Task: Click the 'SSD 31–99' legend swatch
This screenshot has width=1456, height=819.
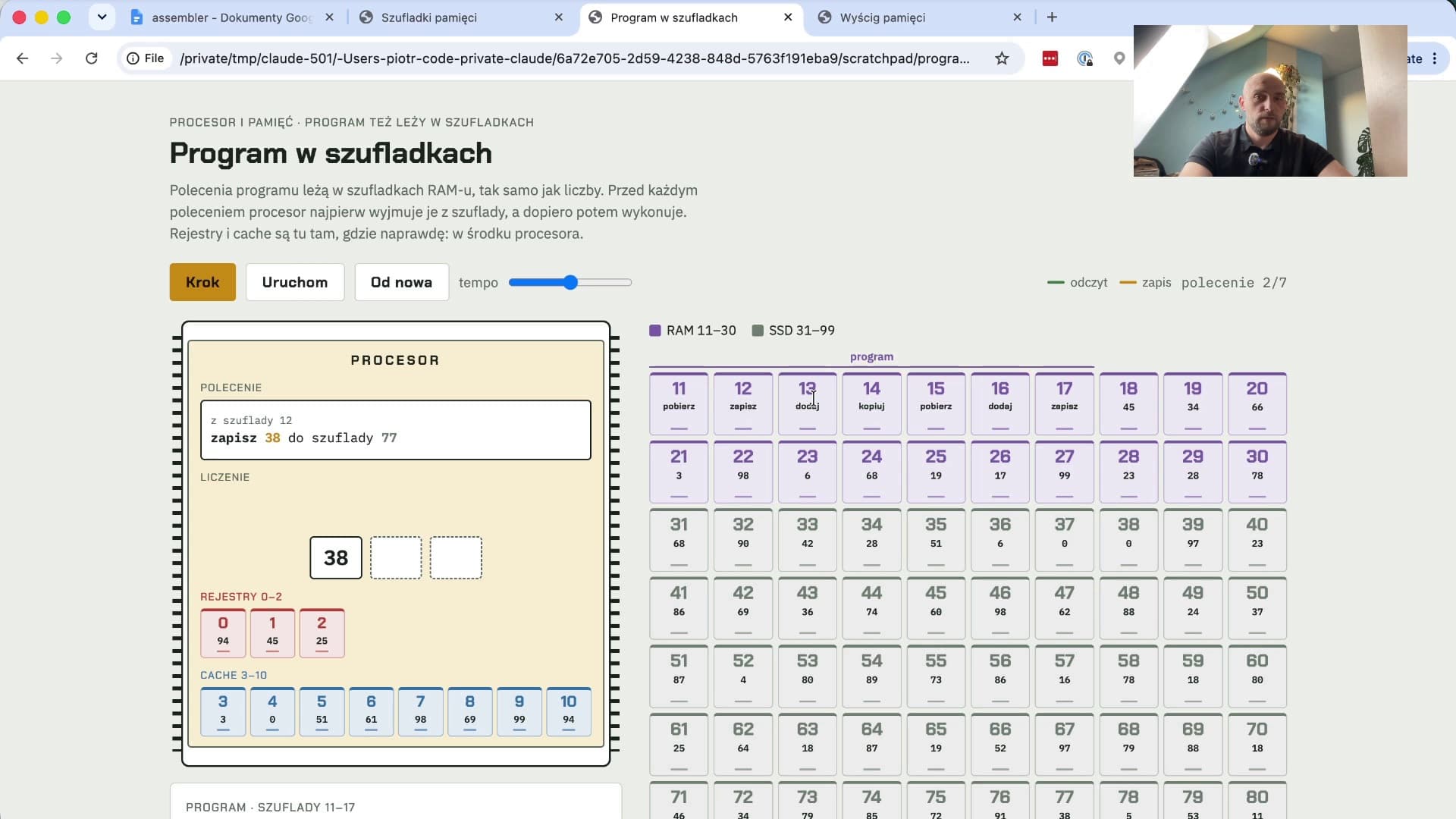Action: (758, 331)
